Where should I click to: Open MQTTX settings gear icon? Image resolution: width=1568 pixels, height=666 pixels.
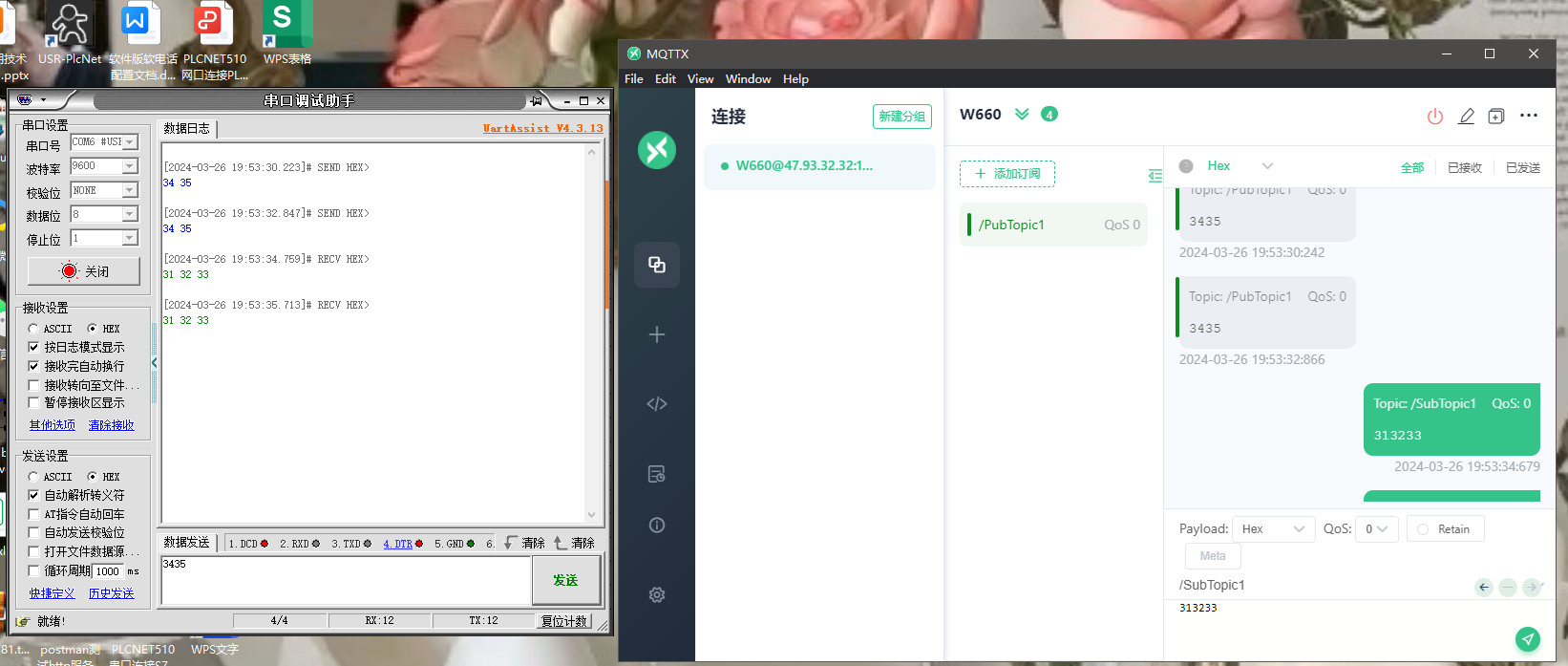[x=657, y=594]
